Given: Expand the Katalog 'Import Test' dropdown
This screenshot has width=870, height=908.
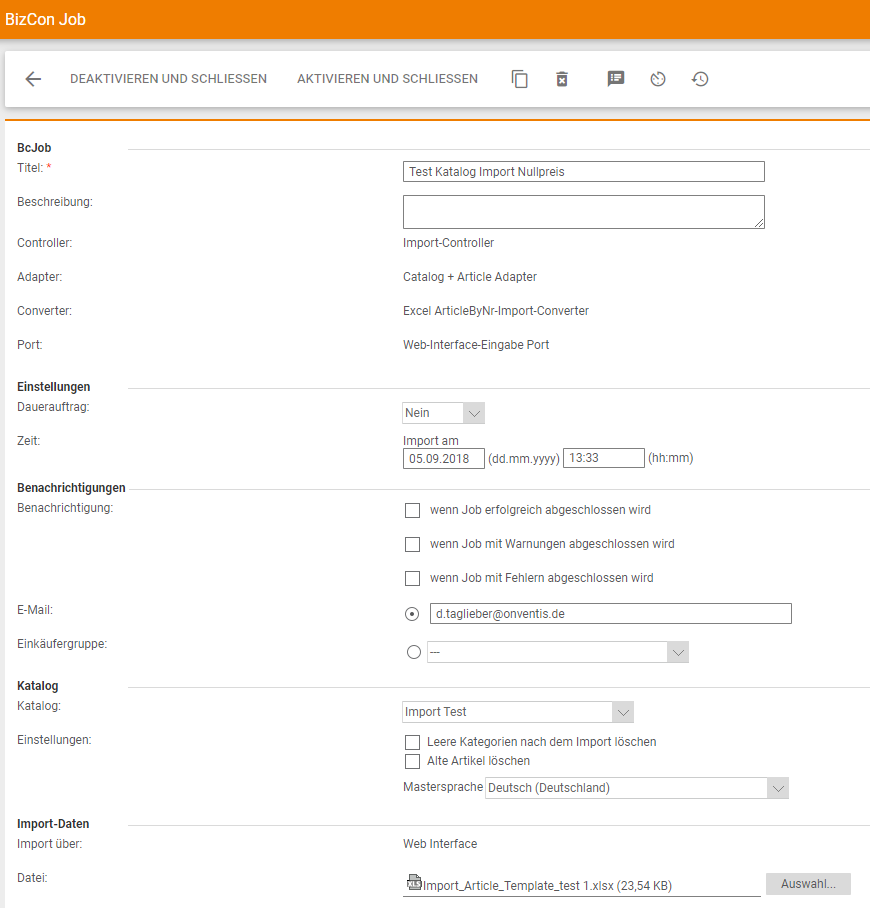Looking at the screenshot, I should coord(518,712).
